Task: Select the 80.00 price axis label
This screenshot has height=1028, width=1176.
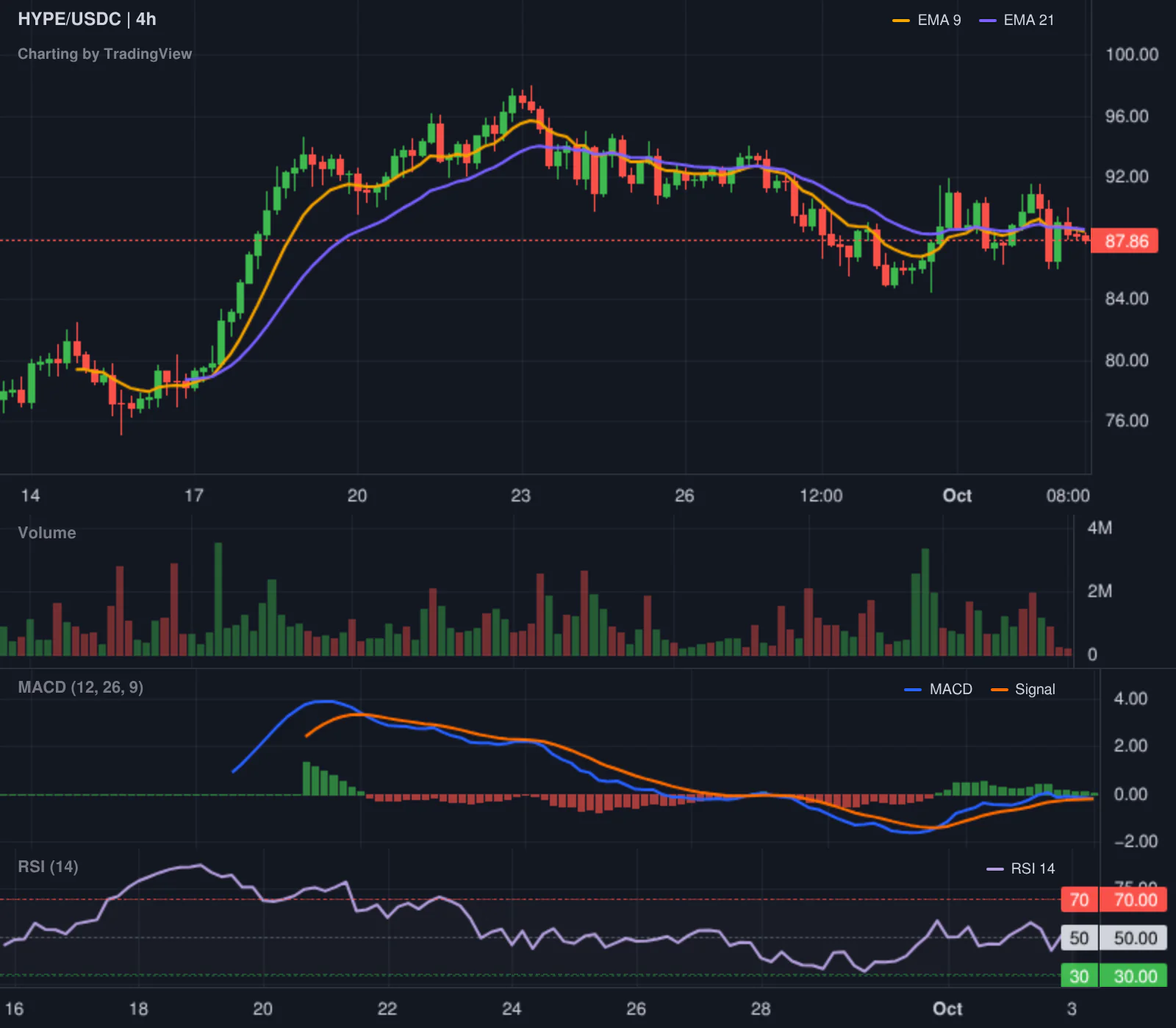Action: click(x=1127, y=360)
